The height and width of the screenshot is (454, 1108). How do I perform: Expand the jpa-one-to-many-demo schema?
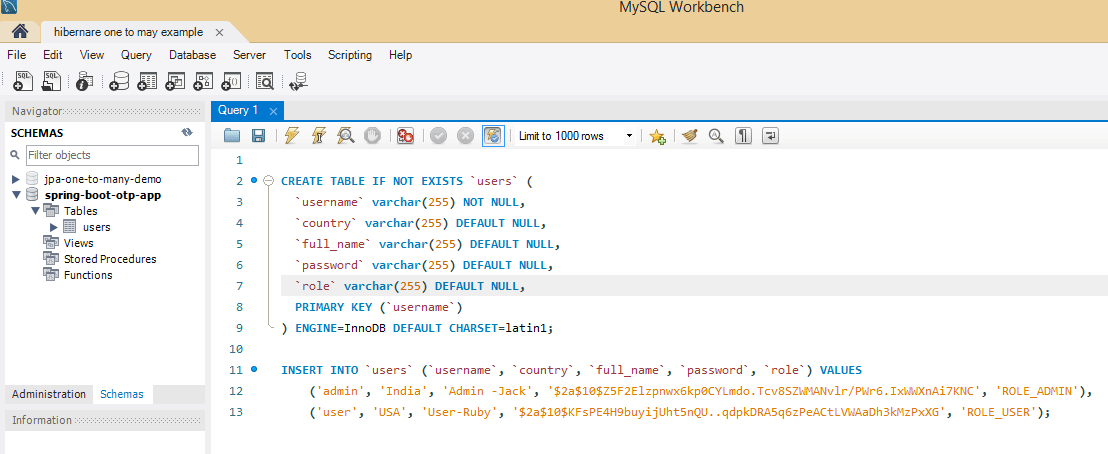[x=16, y=179]
